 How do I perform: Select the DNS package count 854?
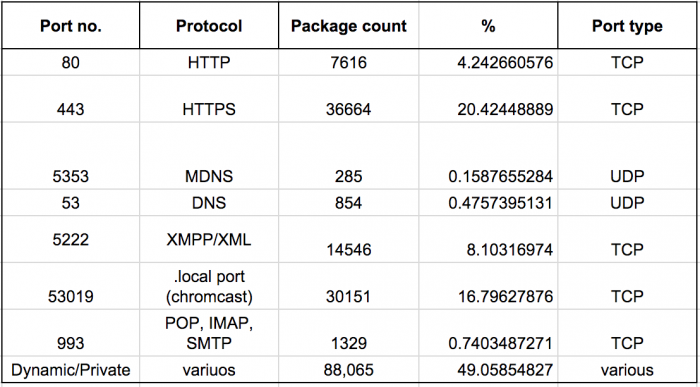(x=349, y=203)
